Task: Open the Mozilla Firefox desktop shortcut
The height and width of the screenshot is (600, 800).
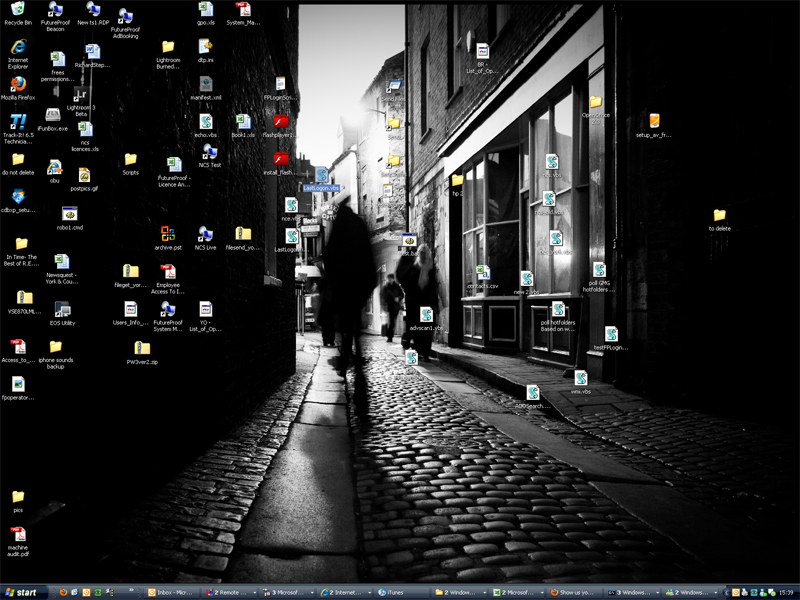Action: [x=18, y=85]
